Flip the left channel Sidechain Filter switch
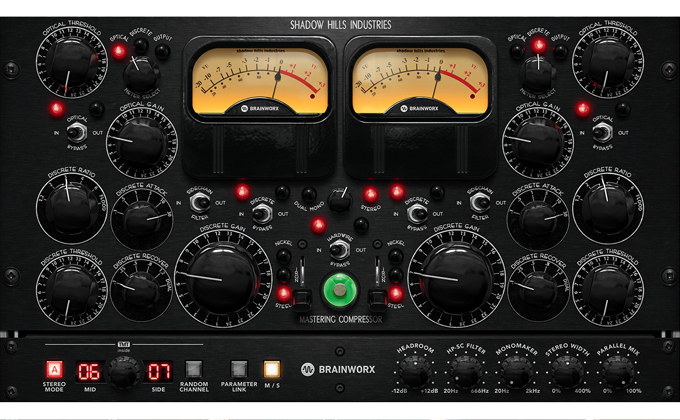The image size is (680, 420). pos(200,202)
